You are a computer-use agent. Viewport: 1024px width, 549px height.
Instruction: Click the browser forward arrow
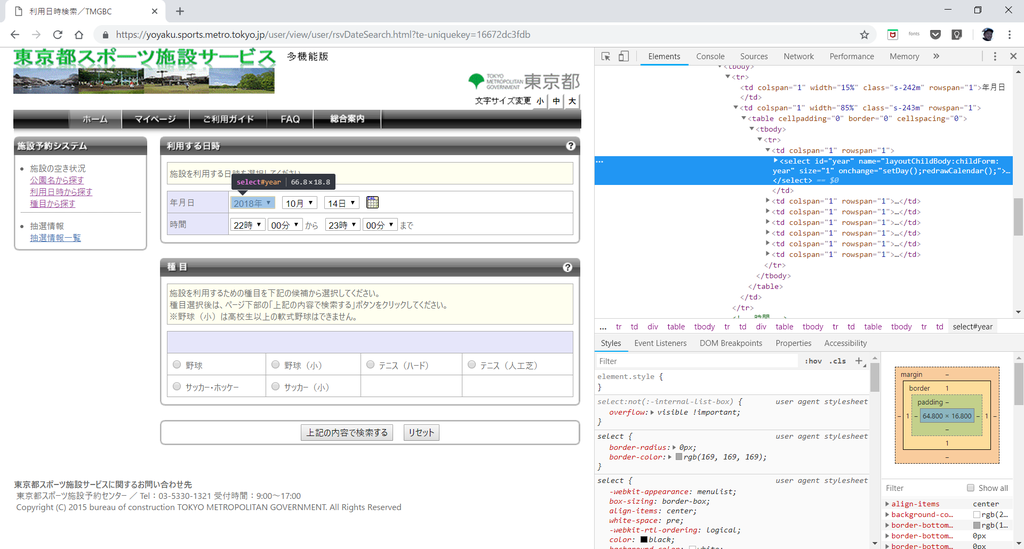36,35
